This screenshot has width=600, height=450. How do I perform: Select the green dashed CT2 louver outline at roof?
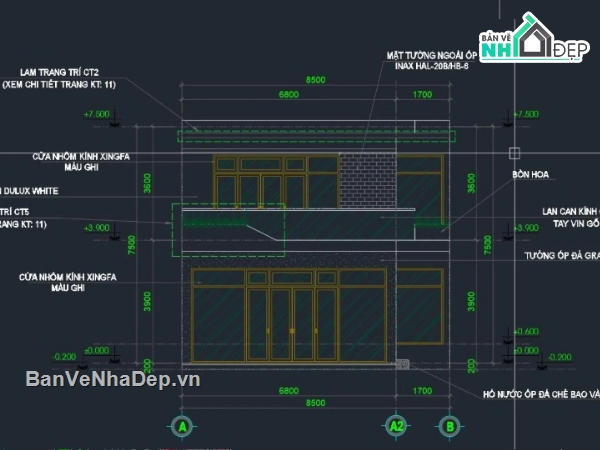click(316, 136)
